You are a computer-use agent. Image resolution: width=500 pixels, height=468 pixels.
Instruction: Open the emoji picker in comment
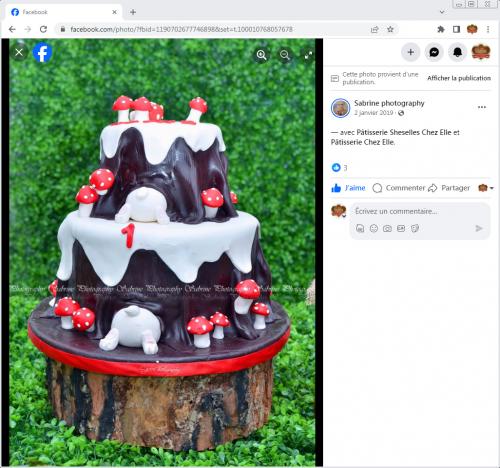[374, 228]
